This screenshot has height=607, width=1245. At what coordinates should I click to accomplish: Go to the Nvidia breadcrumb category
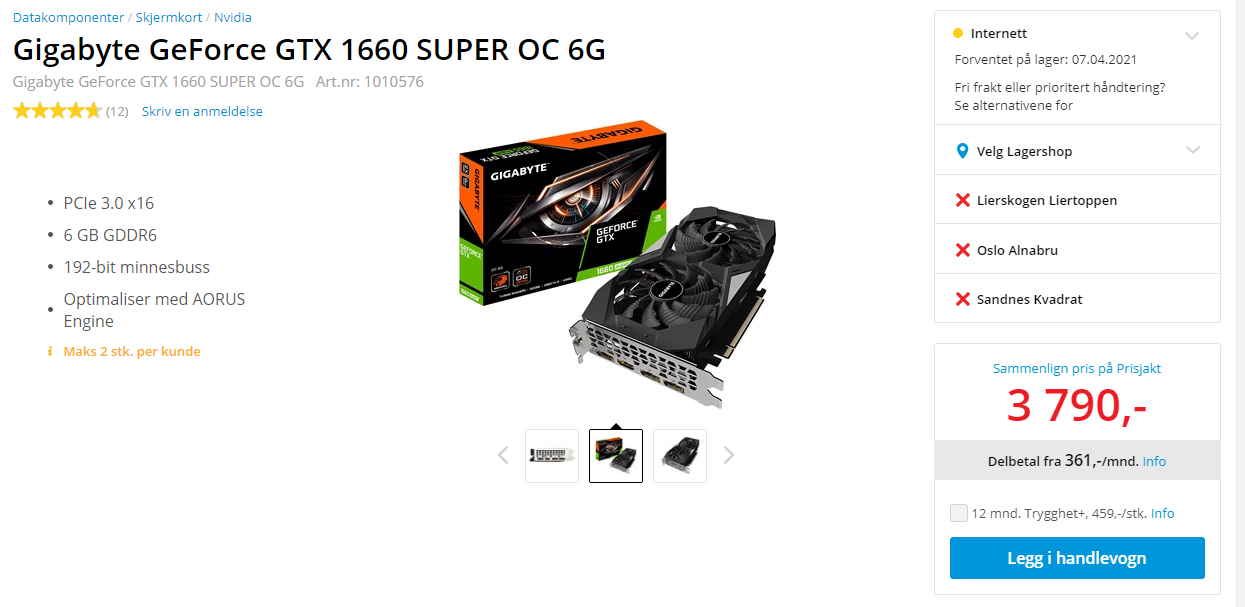pyautogui.click(x=233, y=17)
